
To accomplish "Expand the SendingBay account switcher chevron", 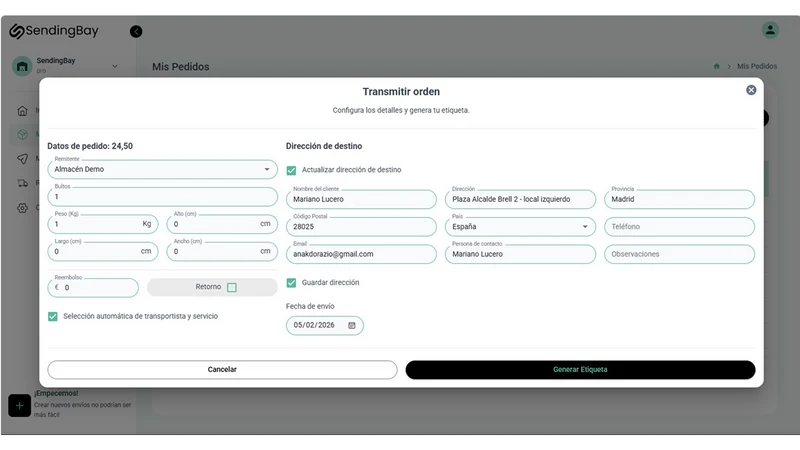I will [x=115, y=66].
